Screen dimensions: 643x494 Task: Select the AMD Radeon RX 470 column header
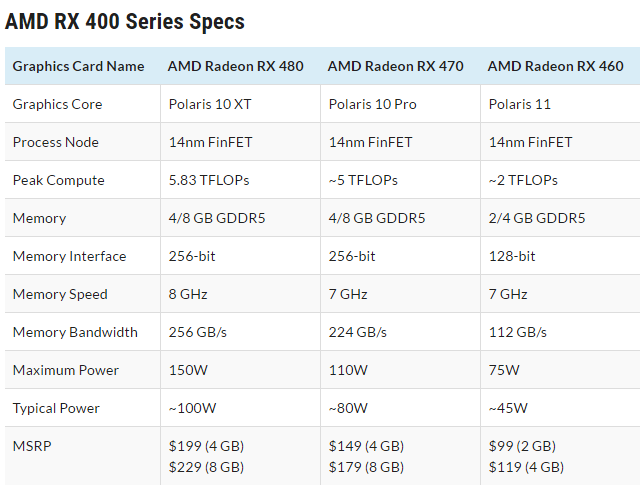395,66
